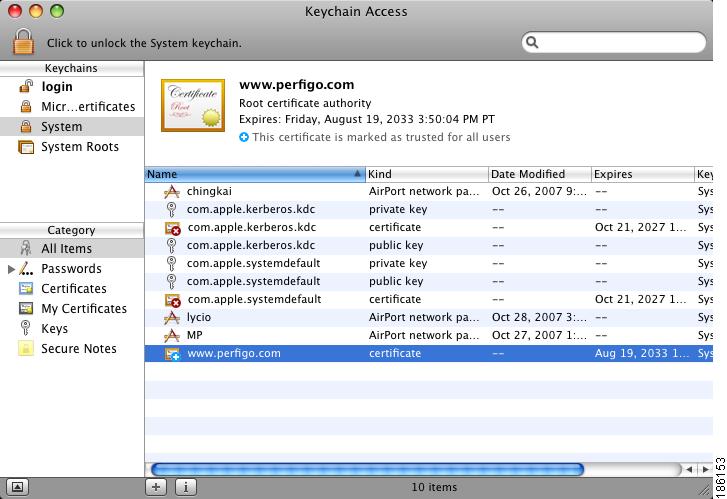Click the chingkai AirPort icon

[x=172, y=192]
